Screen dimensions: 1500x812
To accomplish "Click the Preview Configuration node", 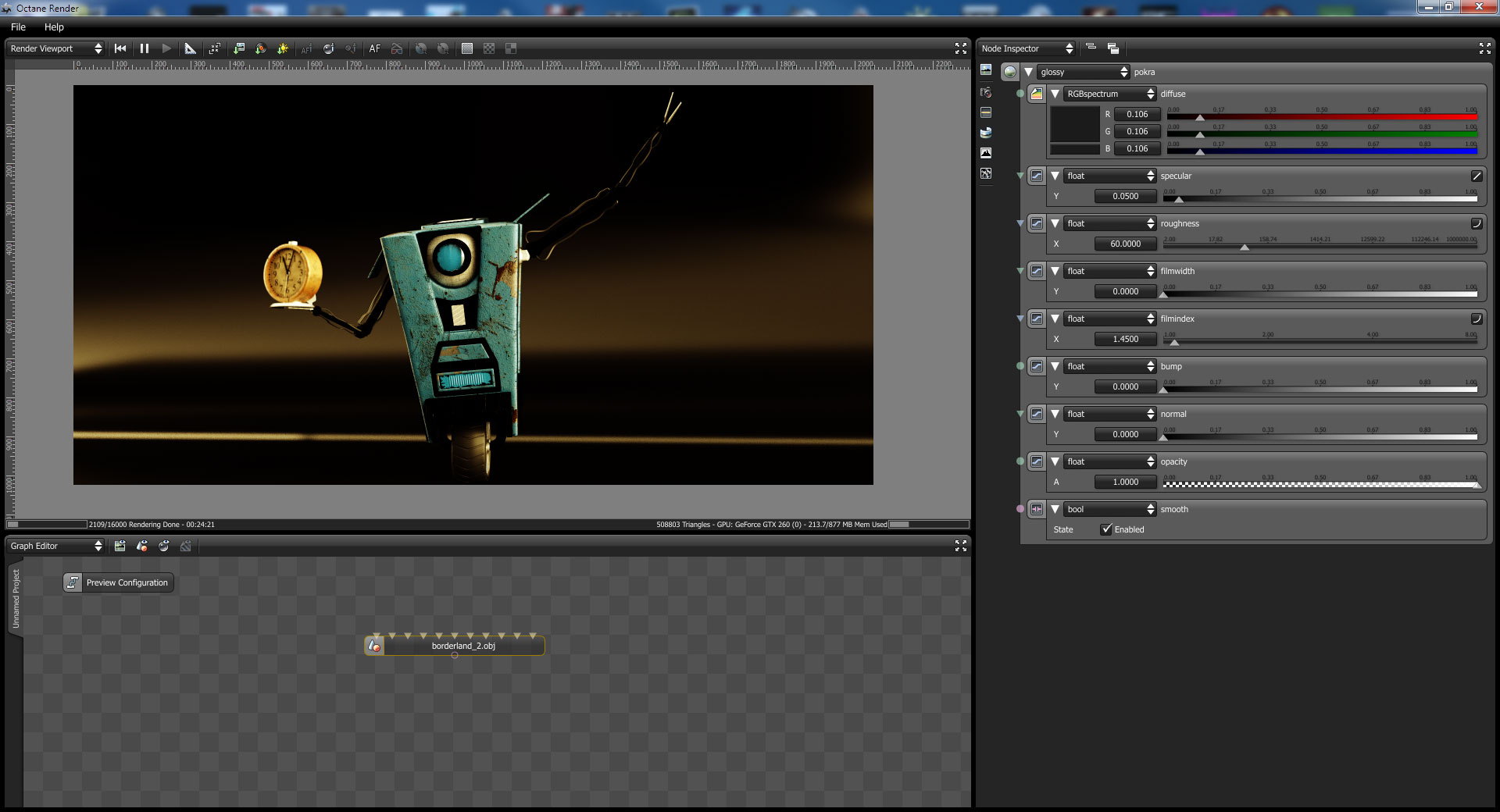I will tap(119, 582).
